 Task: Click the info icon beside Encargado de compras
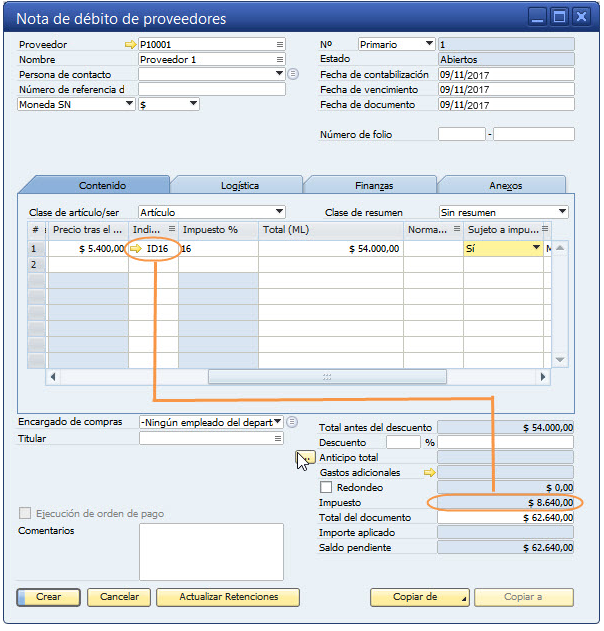(x=293, y=422)
